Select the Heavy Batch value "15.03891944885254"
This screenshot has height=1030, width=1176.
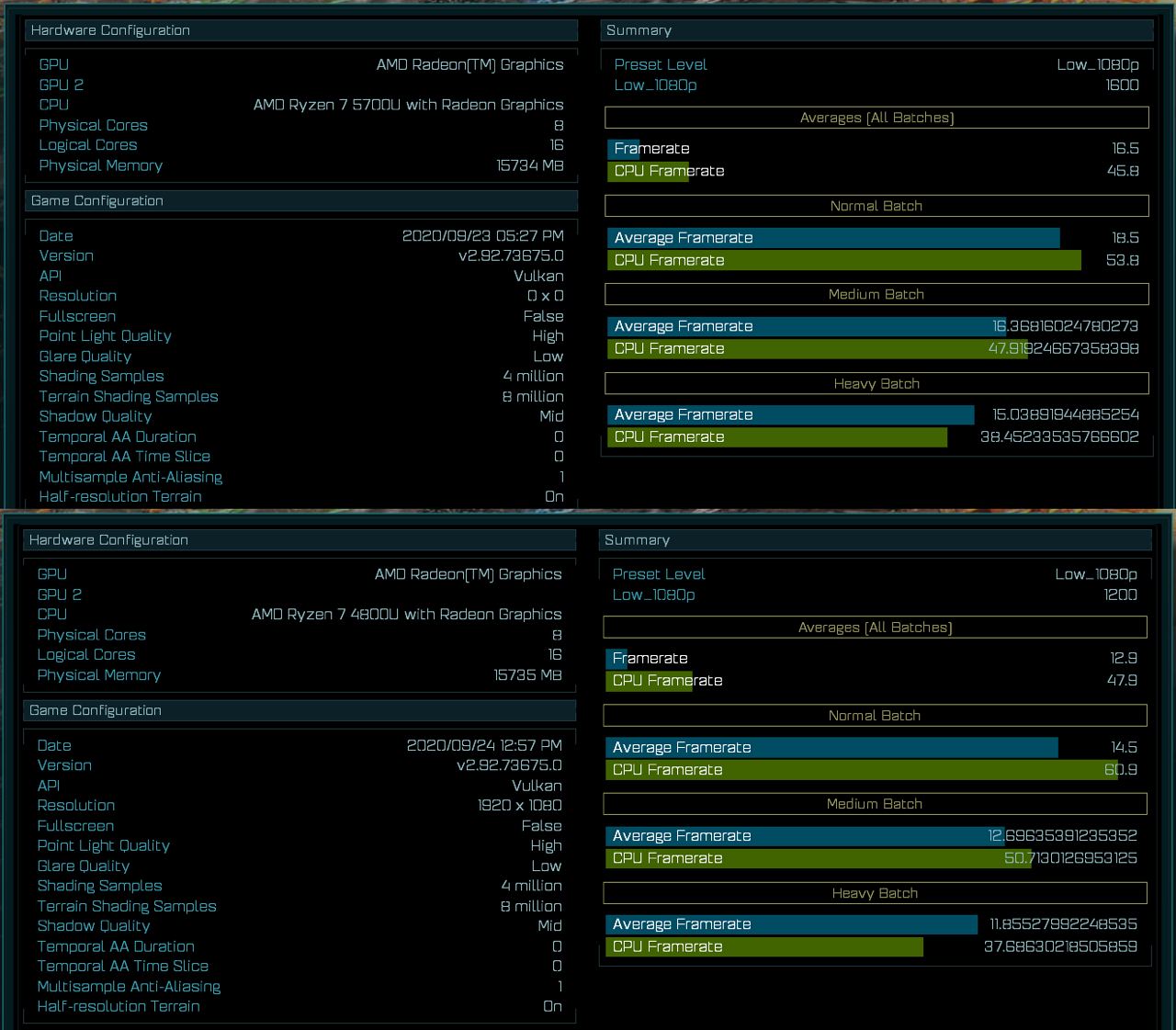pyautogui.click(x=1066, y=415)
